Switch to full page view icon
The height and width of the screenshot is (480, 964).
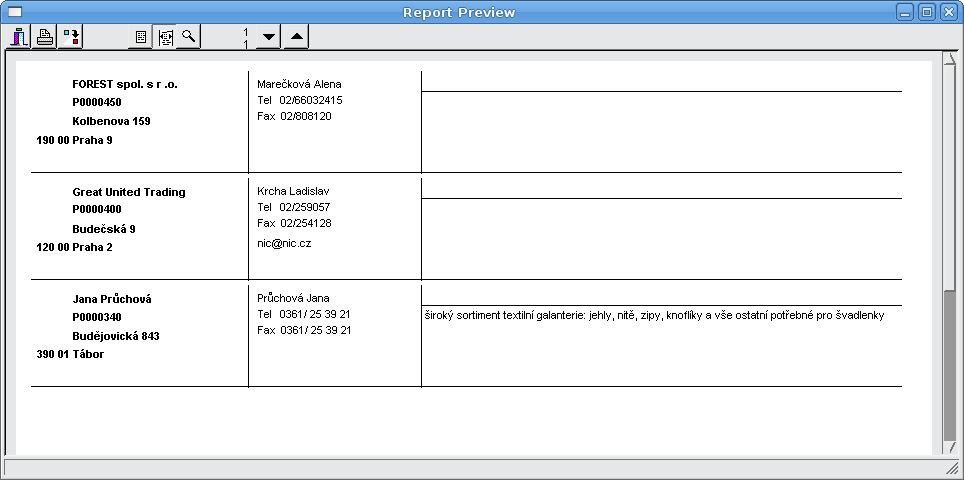click(x=141, y=37)
